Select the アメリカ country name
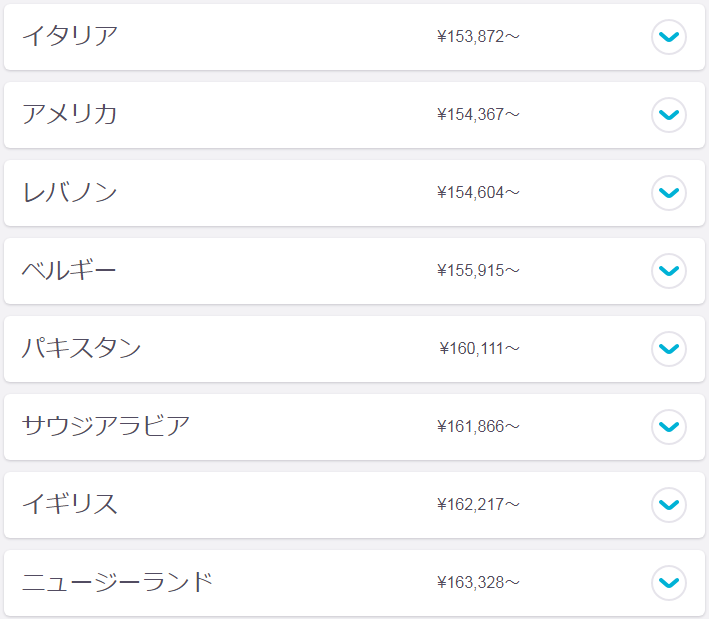Image resolution: width=709 pixels, height=619 pixels. (70, 114)
